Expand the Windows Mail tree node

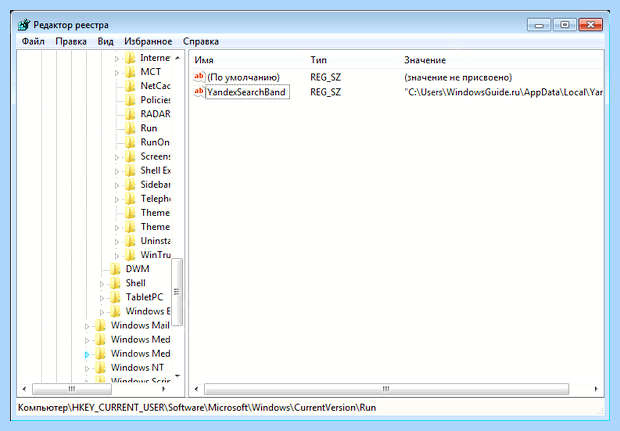pos(87,327)
